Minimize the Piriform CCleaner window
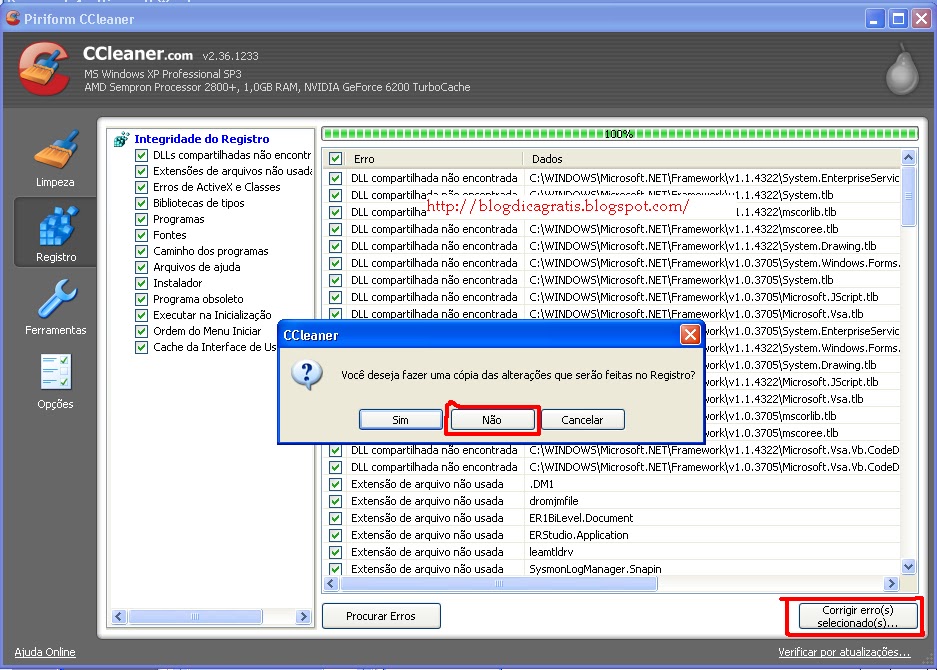This screenshot has height=670, width=937. coord(874,19)
